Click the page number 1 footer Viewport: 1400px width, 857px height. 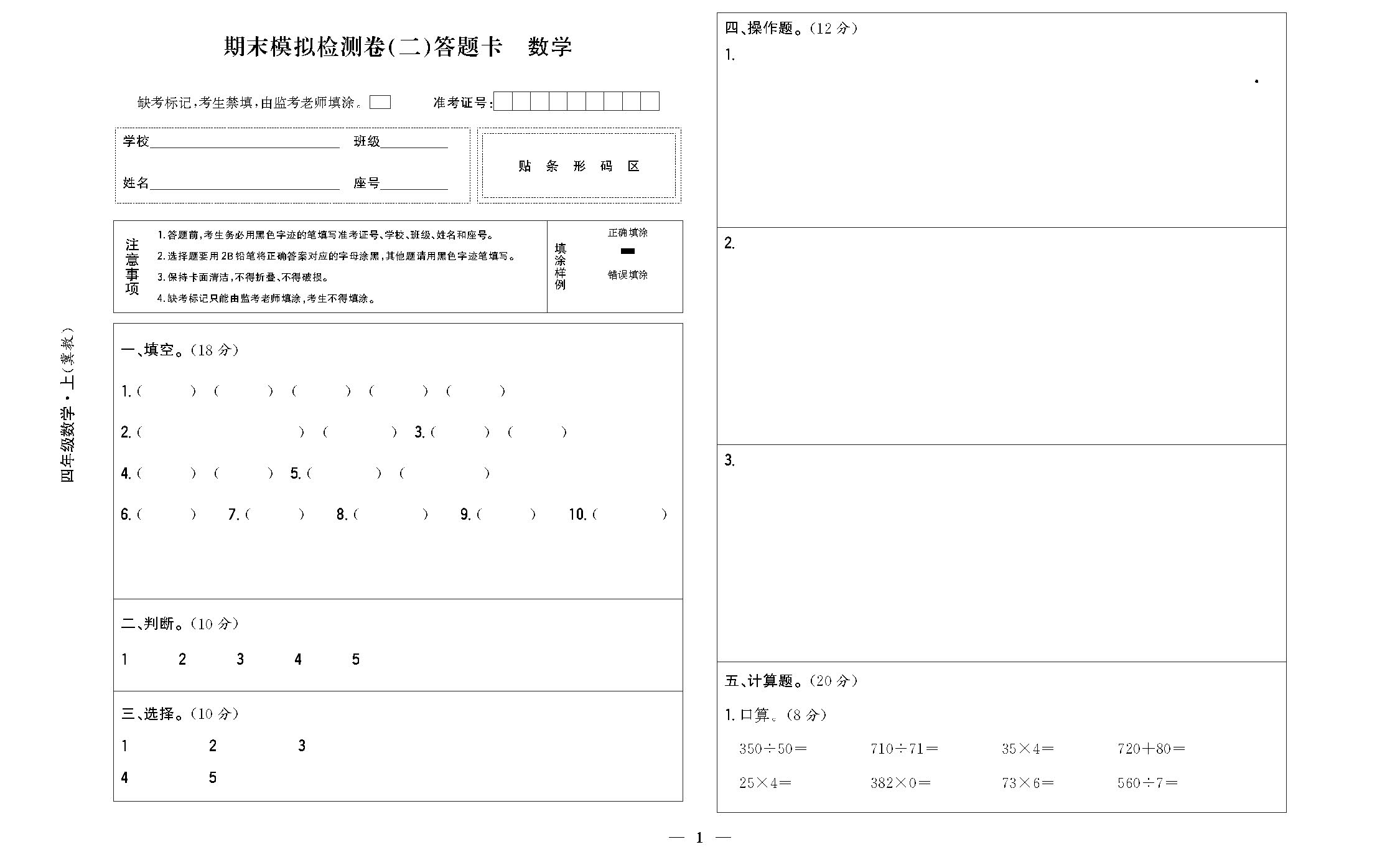coord(699,838)
